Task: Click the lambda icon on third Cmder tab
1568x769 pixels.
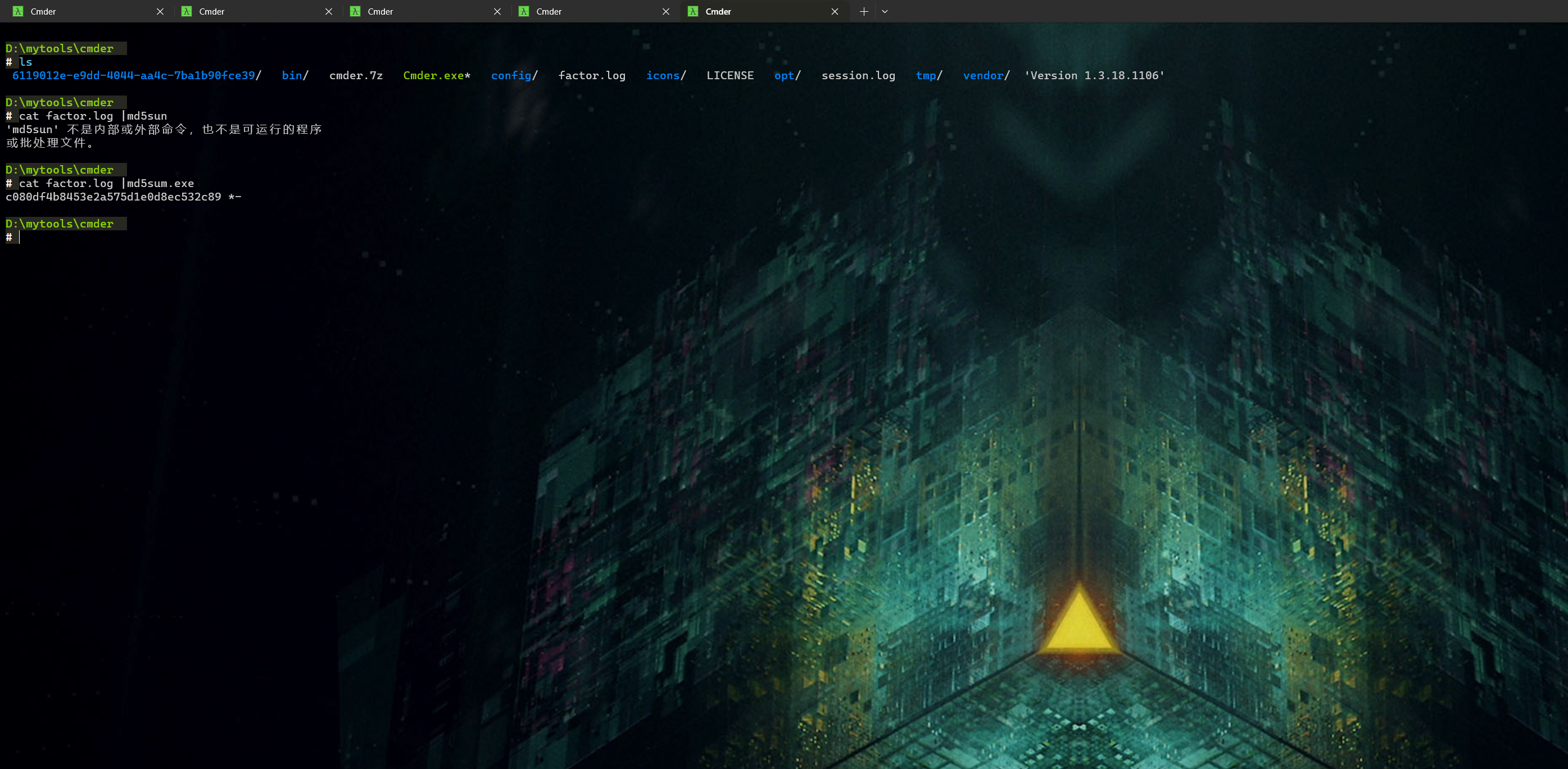Action: tap(356, 12)
